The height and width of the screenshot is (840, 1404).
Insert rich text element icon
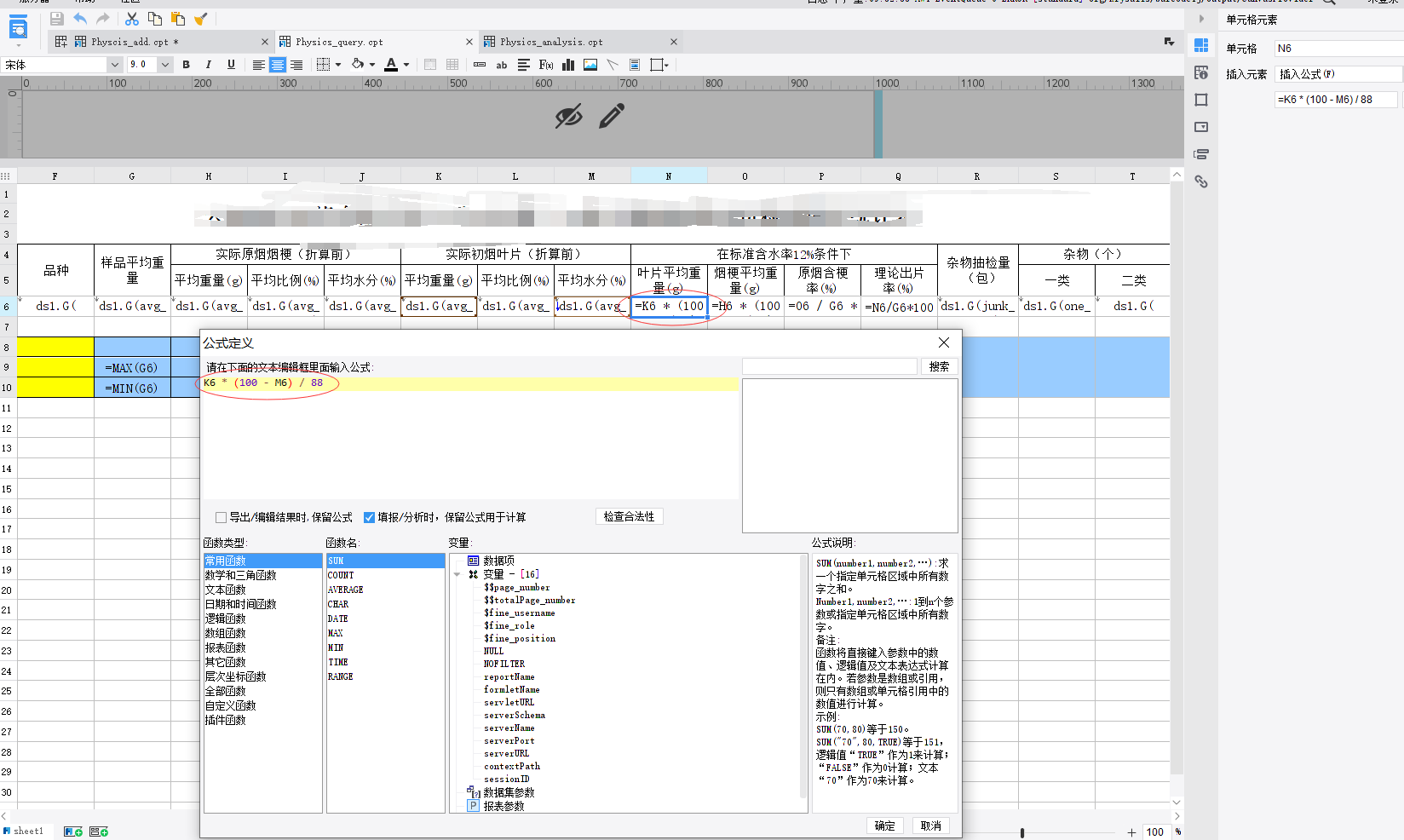click(524, 65)
